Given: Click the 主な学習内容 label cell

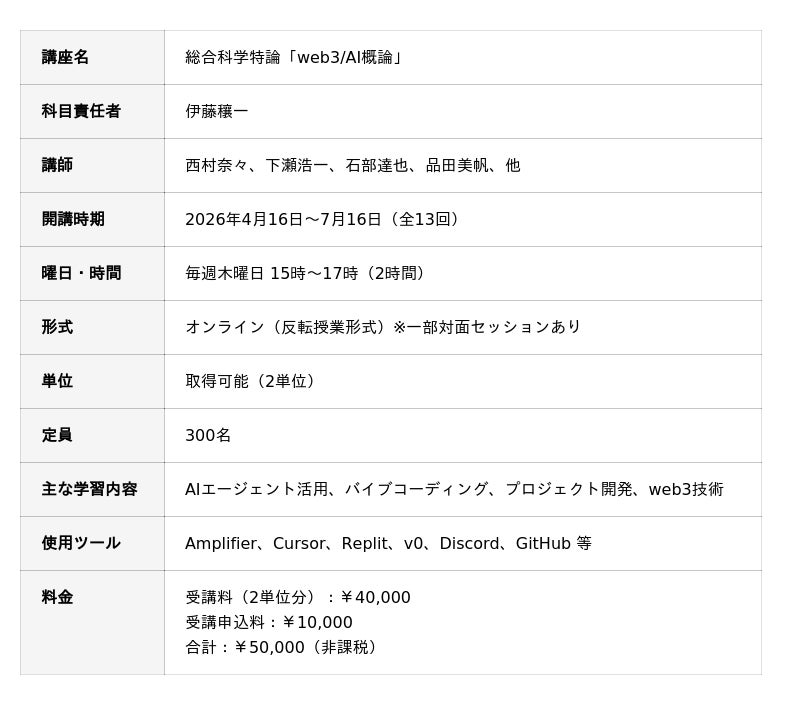Looking at the screenshot, I should pos(92,489).
